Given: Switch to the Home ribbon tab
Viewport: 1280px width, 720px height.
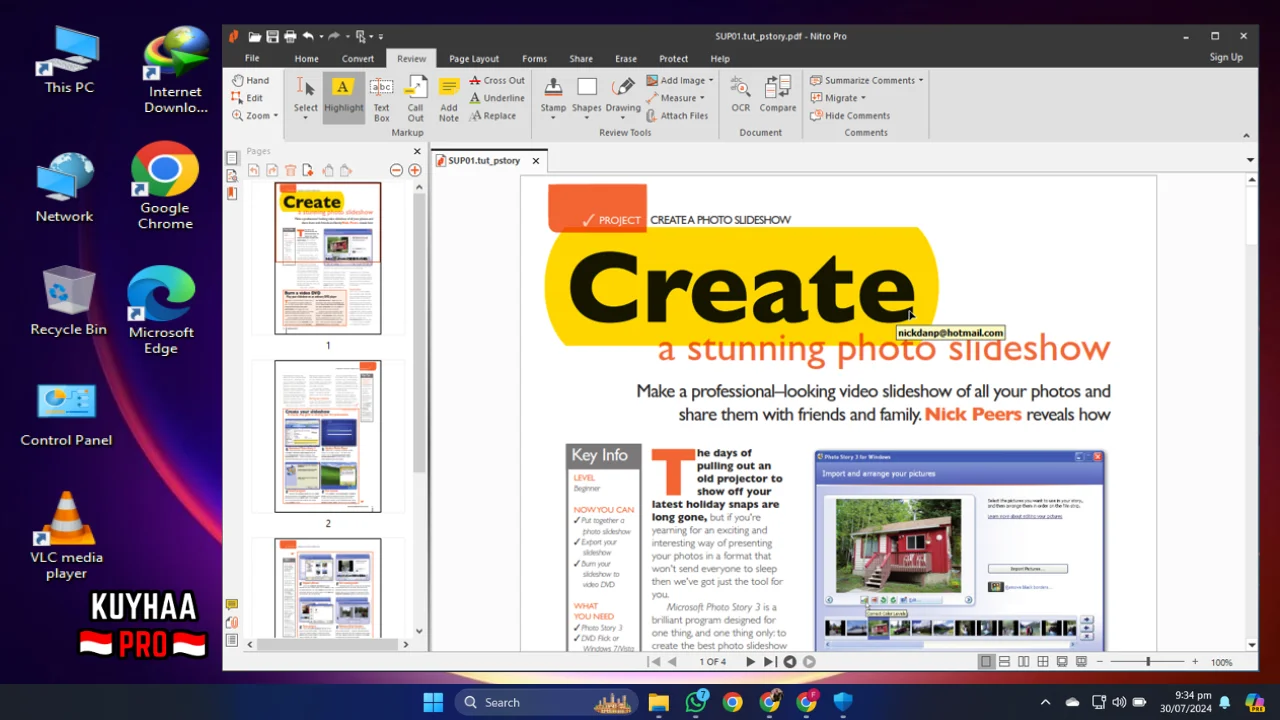Looking at the screenshot, I should pos(306,59).
